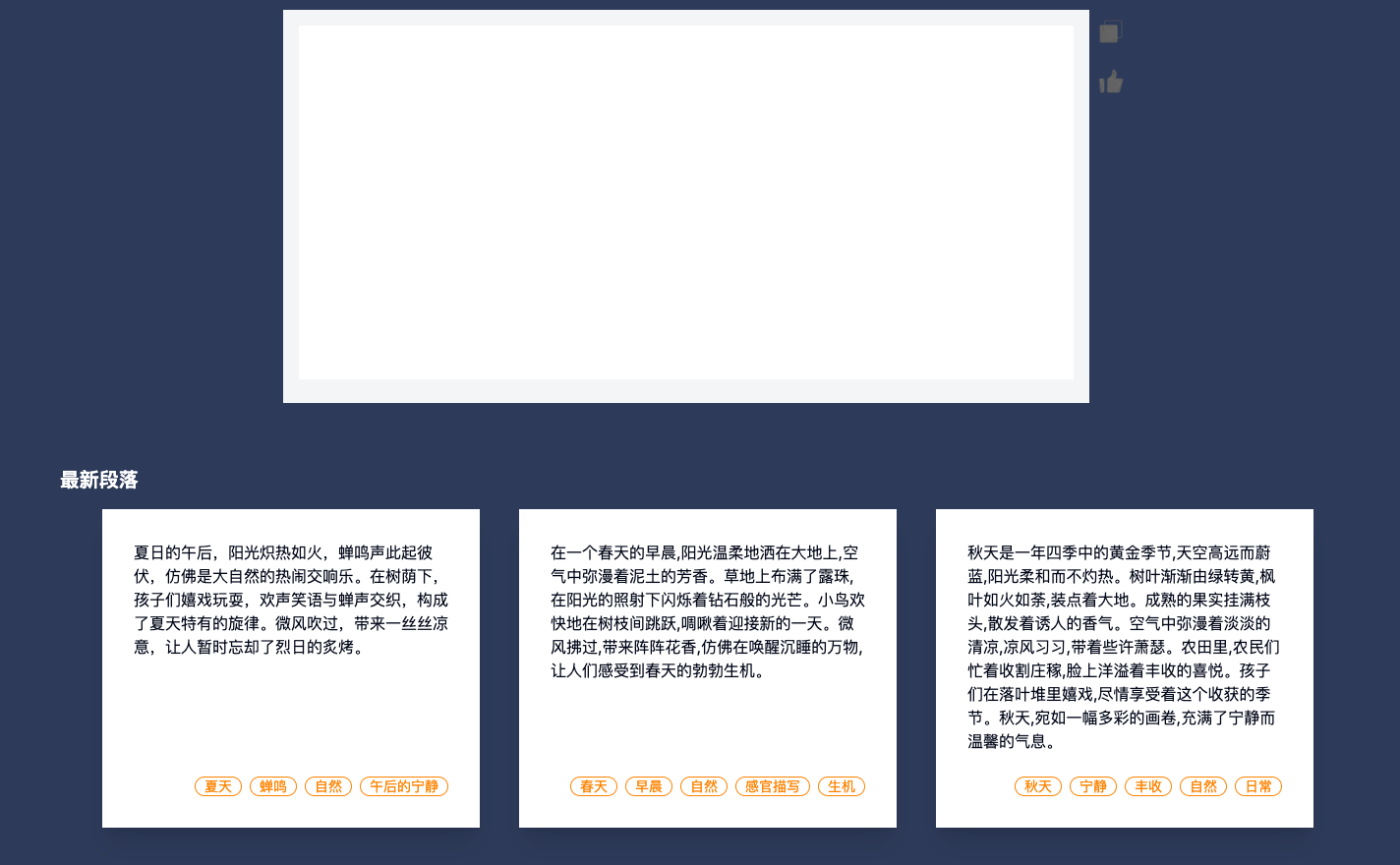1400x865 pixels.
Task: Select the 自然 tag on the summer card
Action: 327,786
